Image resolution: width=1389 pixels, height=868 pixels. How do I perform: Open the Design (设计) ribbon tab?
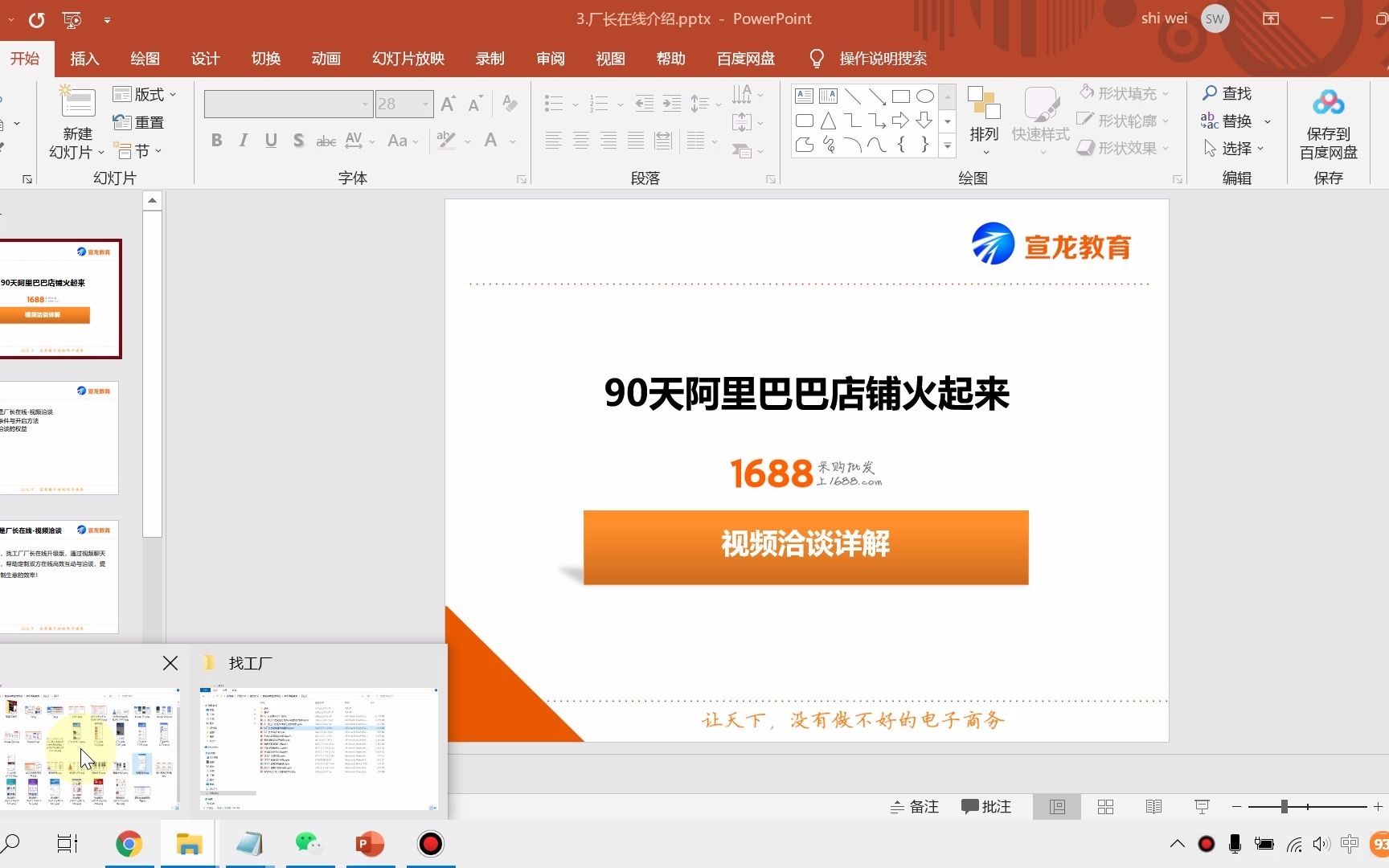coord(205,58)
